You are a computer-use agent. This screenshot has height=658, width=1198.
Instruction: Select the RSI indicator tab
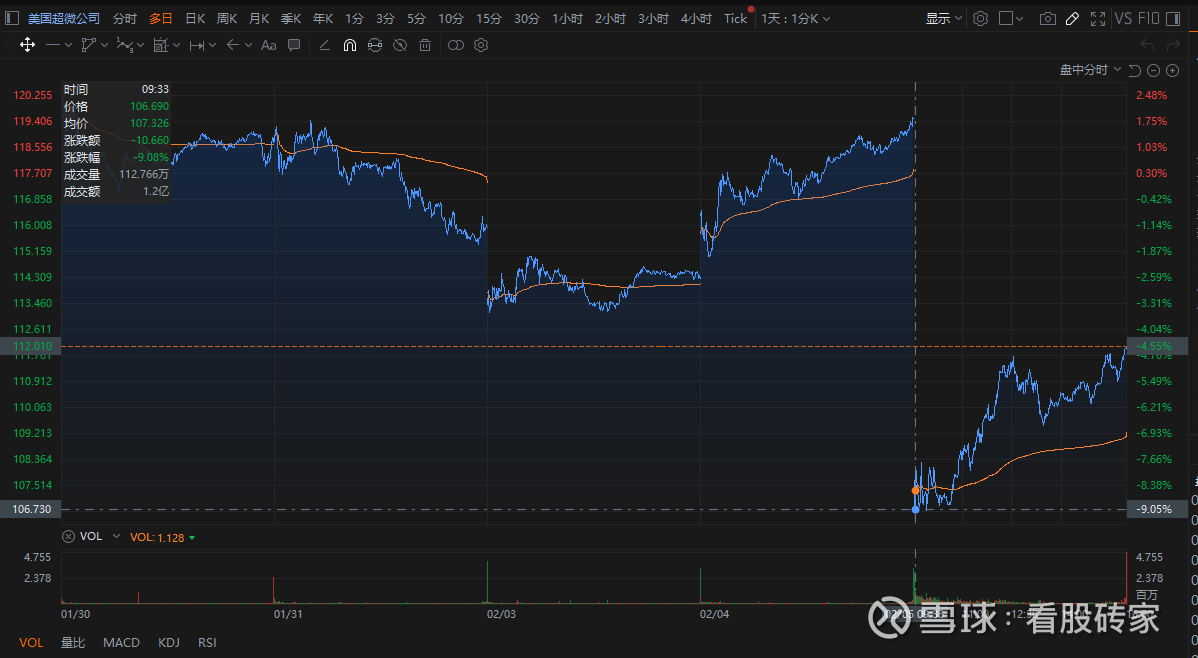tap(207, 643)
